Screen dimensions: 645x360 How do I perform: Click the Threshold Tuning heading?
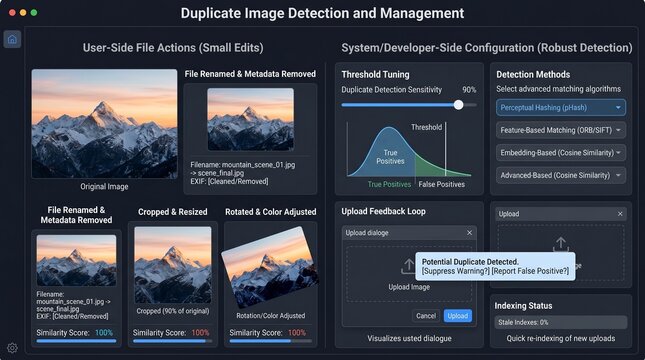point(375,74)
